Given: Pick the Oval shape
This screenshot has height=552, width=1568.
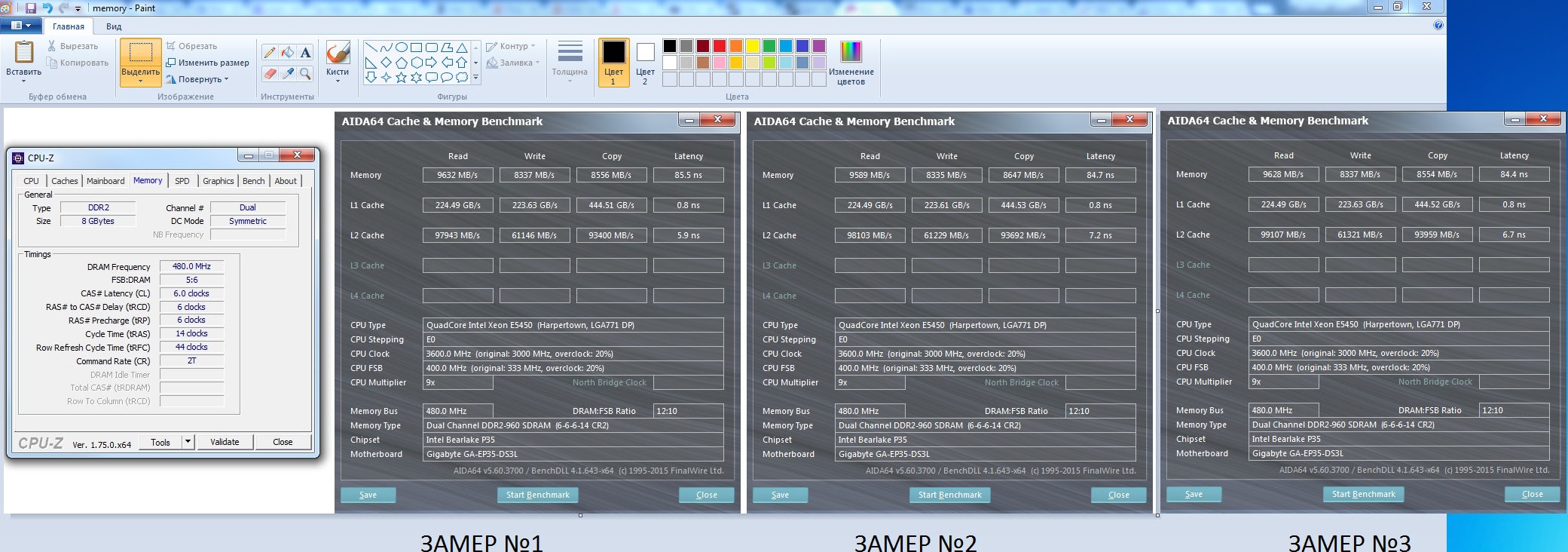Looking at the screenshot, I should (x=401, y=48).
